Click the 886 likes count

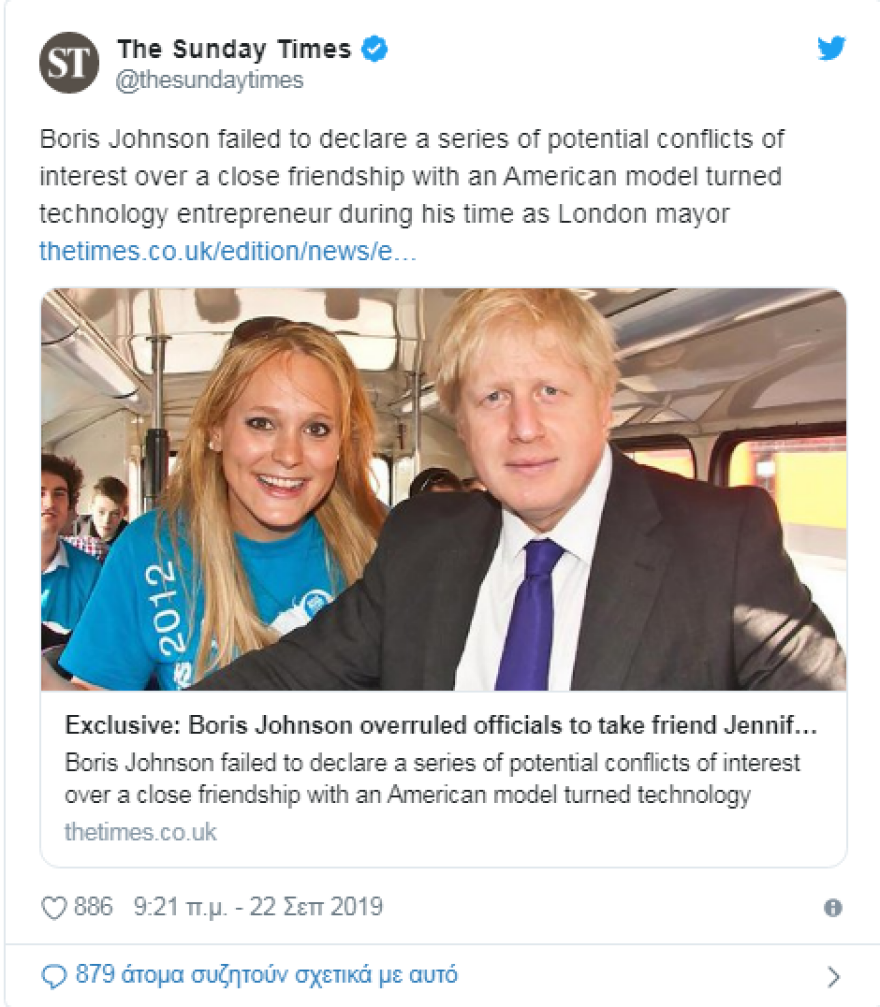coord(94,907)
